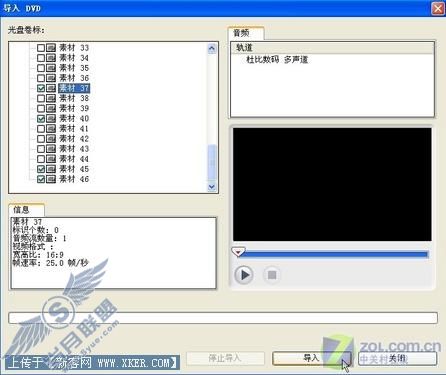Check the 素材 41 checkbox
This screenshot has width=446, height=375.
pos(41,129)
